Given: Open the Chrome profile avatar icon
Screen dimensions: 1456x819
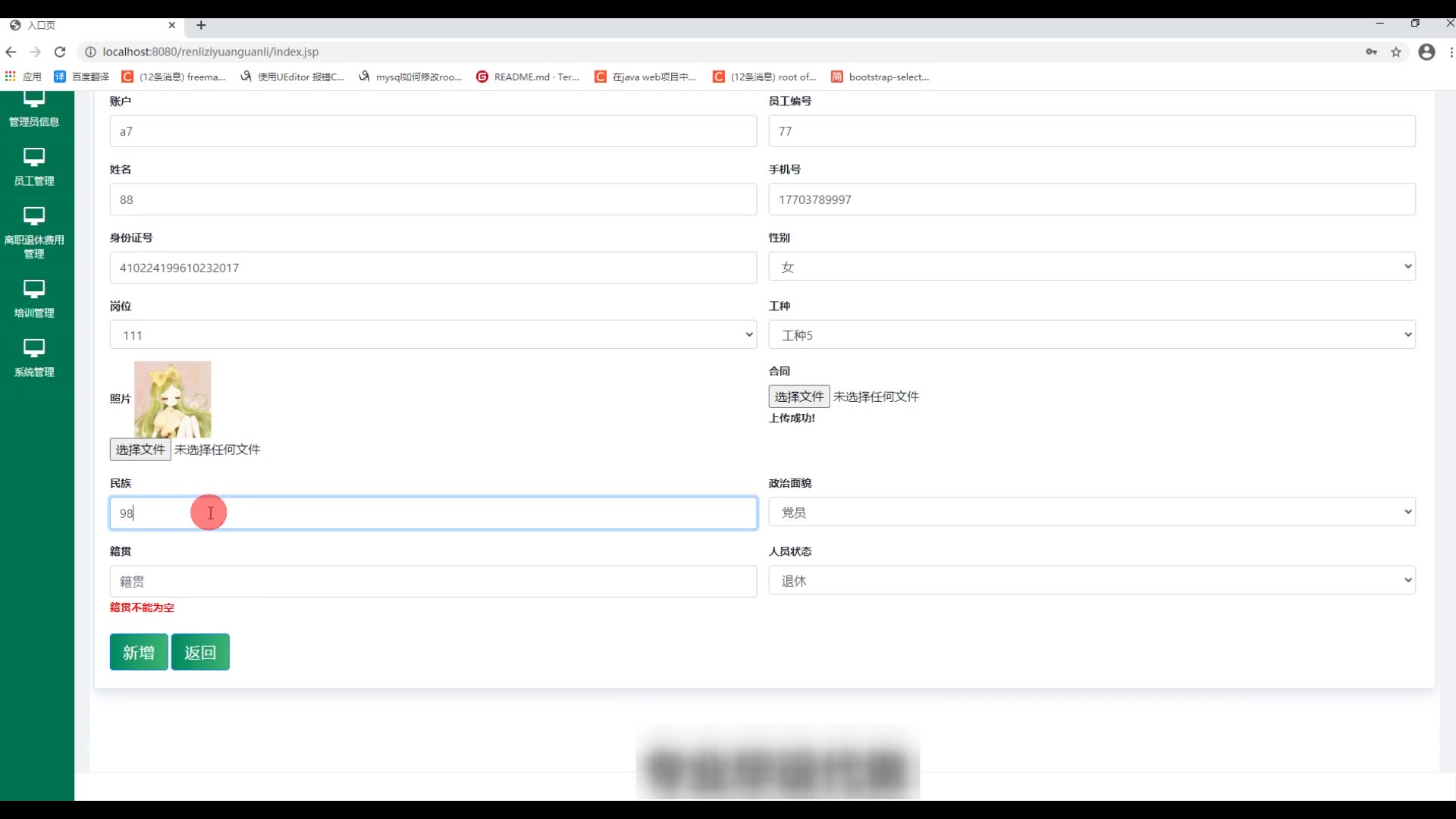Looking at the screenshot, I should pyautogui.click(x=1426, y=52).
